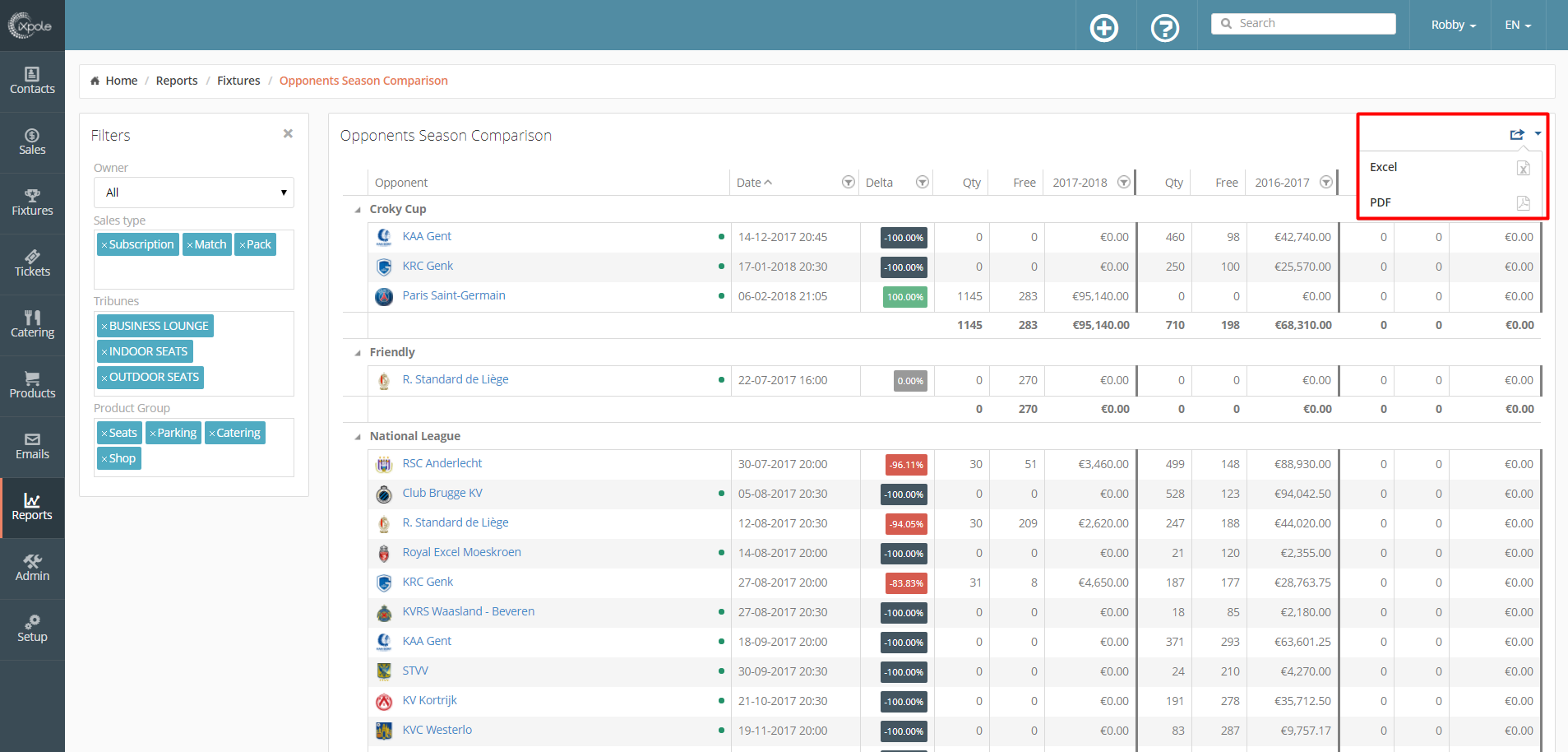This screenshot has width=1568, height=752.
Task: Open the Delta column filter icon
Action: [x=923, y=182]
